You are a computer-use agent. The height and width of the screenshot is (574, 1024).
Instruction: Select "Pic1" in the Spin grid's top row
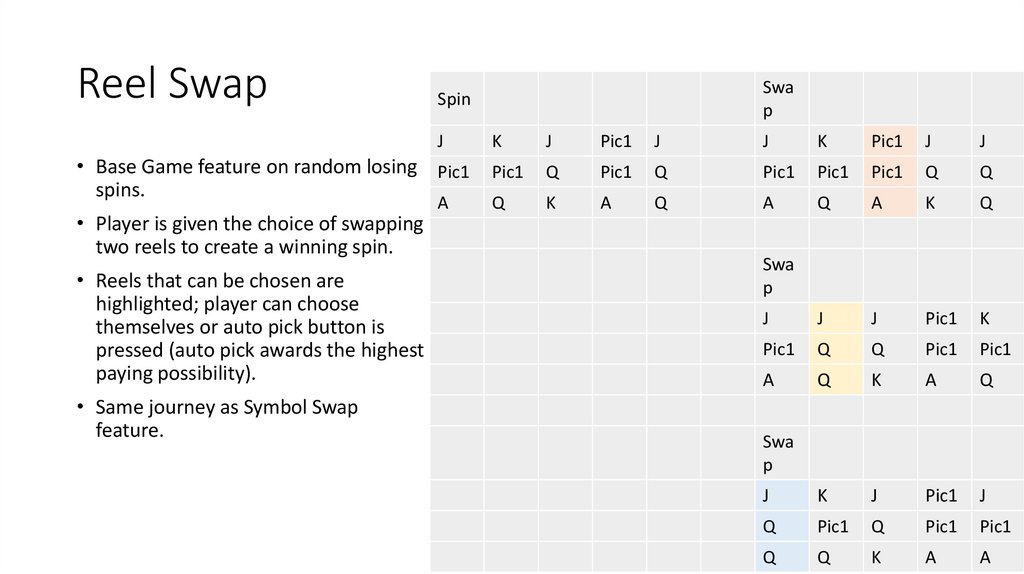pos(615,142)
